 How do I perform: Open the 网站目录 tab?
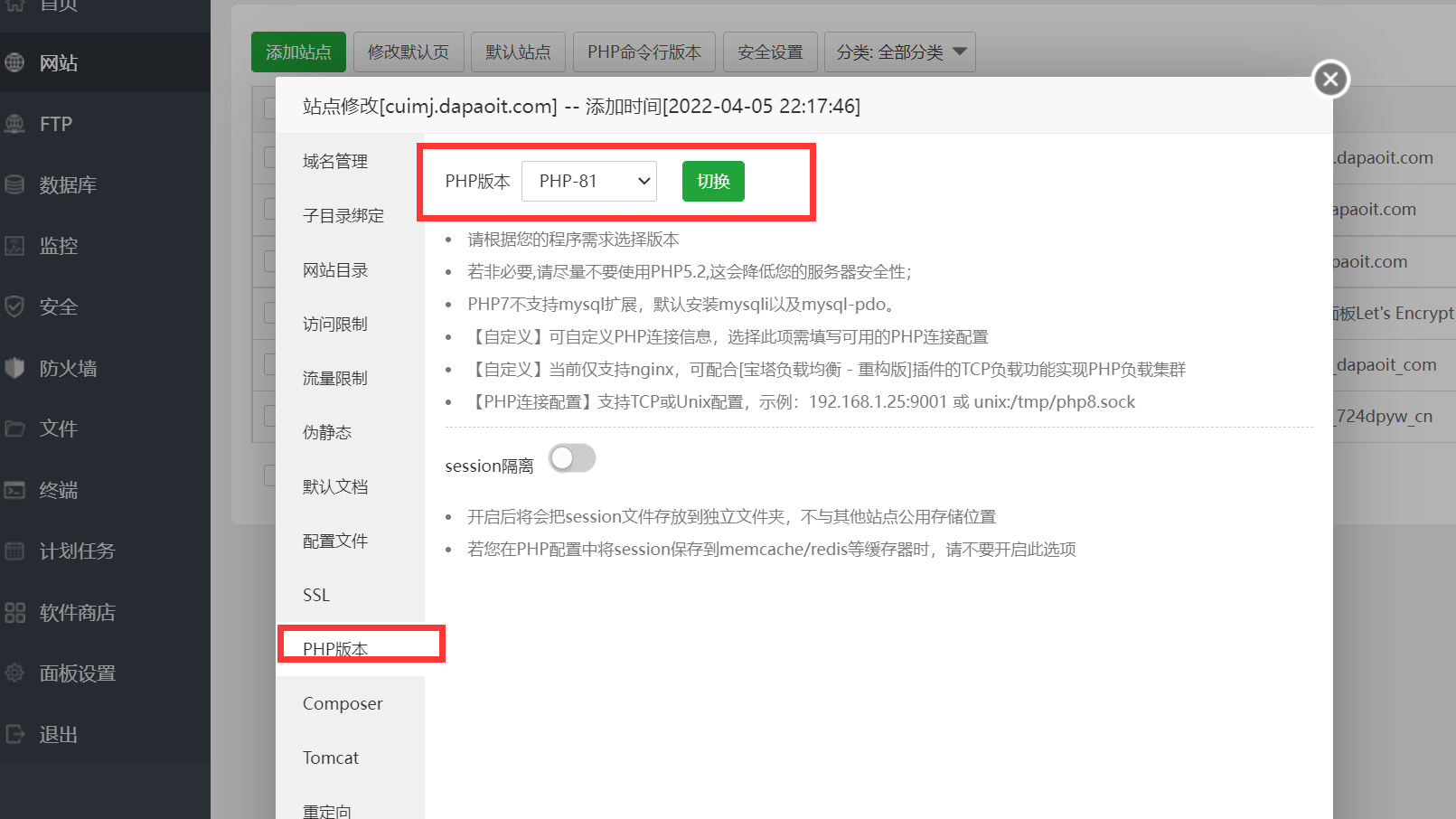click(350, 269)
